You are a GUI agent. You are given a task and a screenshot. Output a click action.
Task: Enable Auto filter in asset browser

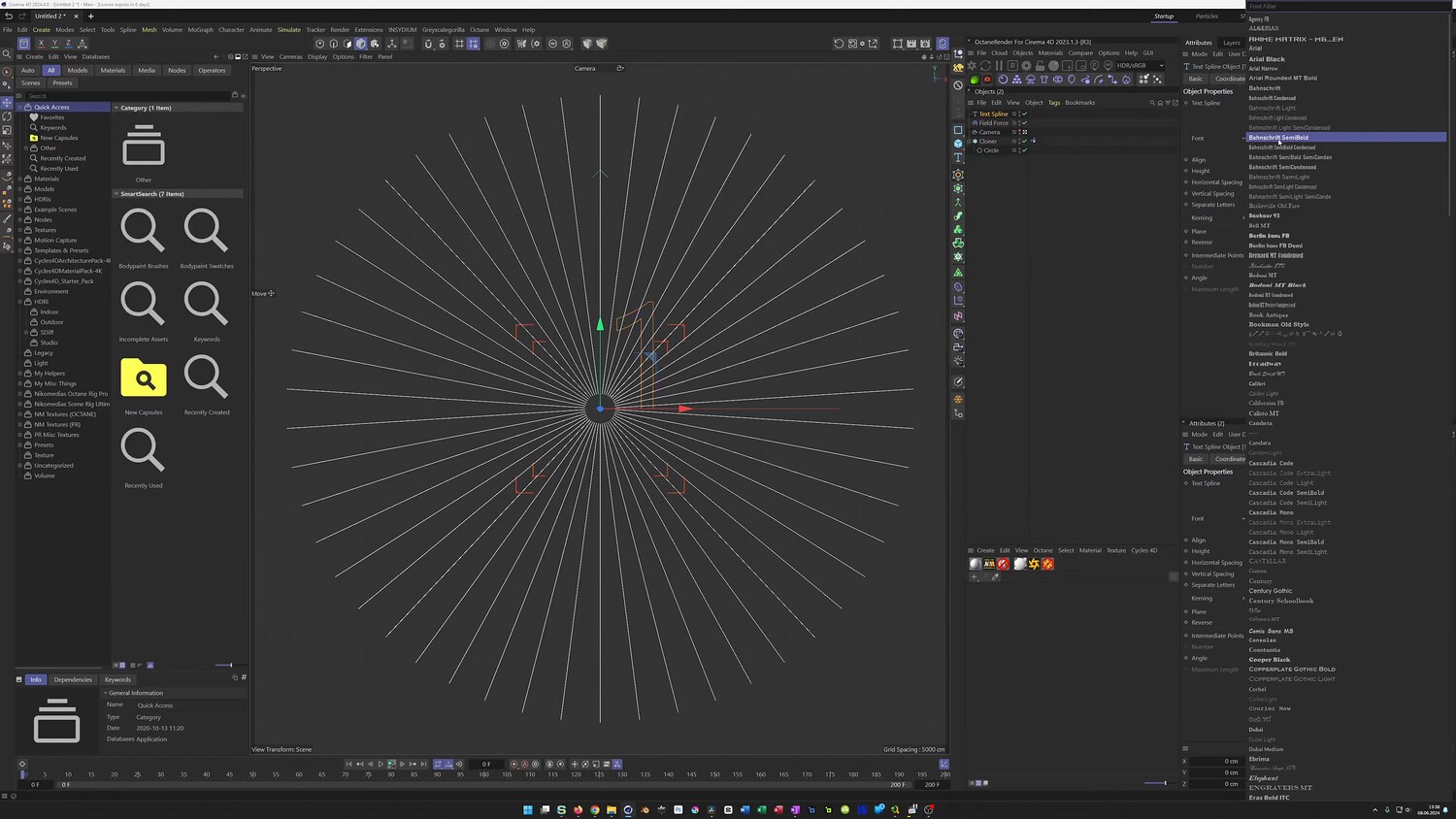tap(28, 70)
